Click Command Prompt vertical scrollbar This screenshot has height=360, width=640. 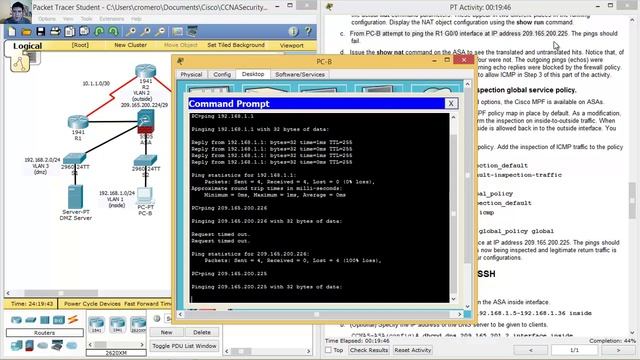pyautogui.click(x=453, y=208)
